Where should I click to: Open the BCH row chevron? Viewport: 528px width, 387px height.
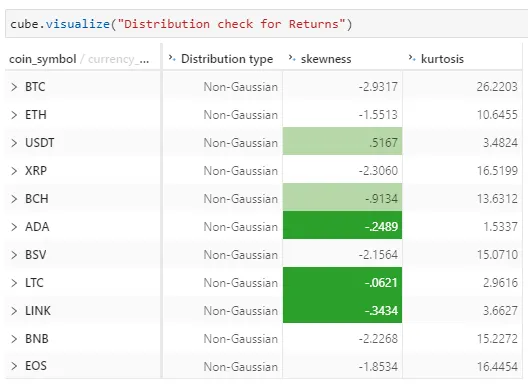click(x=14, y=199)
